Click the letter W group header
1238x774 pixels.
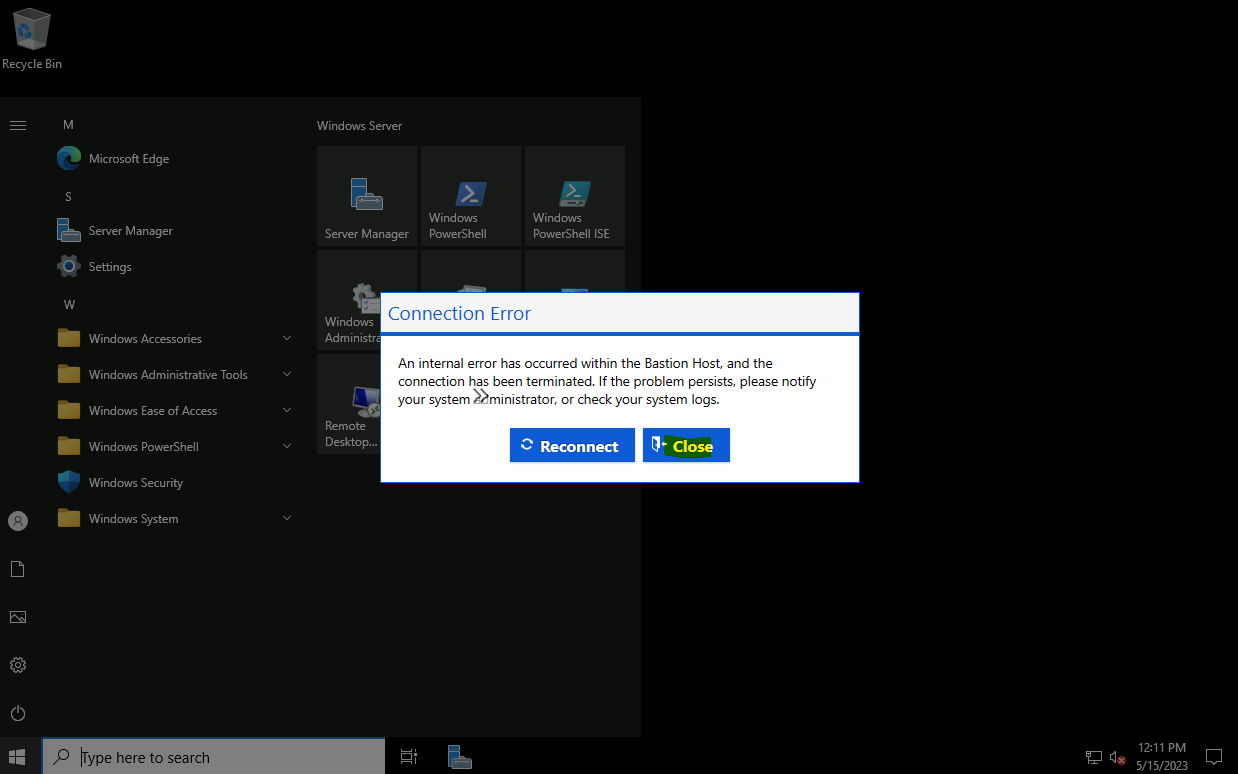coord(69,304)
